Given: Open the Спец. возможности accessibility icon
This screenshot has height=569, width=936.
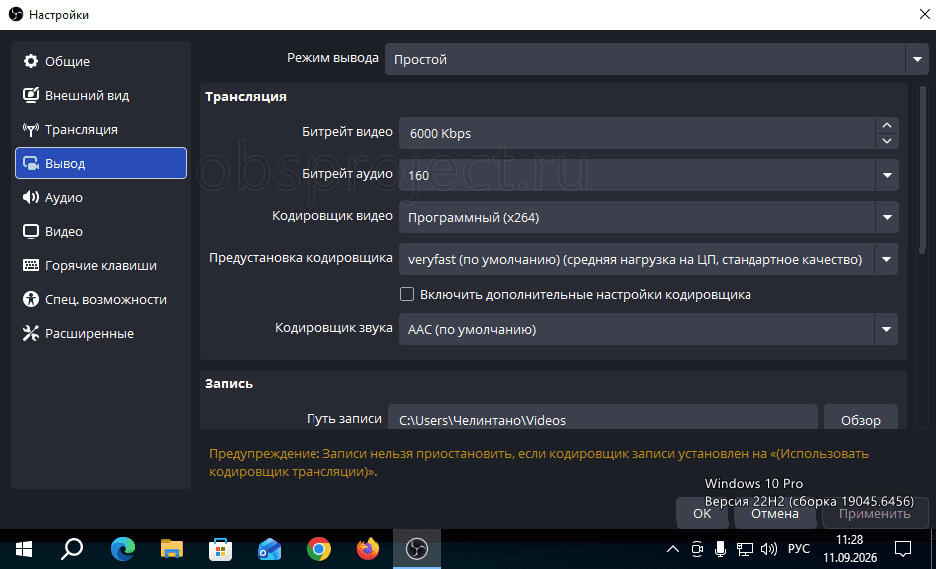Looking at the screenshot, I should 30,299.
